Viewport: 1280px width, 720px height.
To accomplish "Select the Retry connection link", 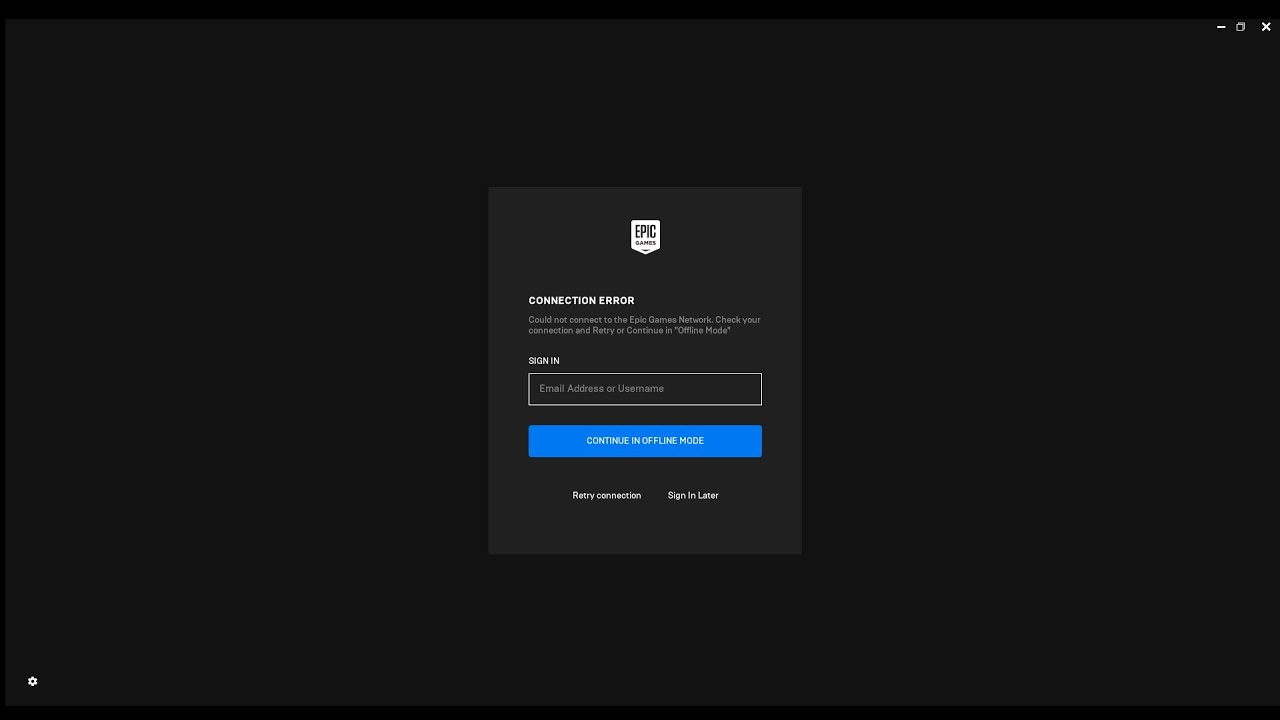I will pyautogui.click(x=607, y=495).
